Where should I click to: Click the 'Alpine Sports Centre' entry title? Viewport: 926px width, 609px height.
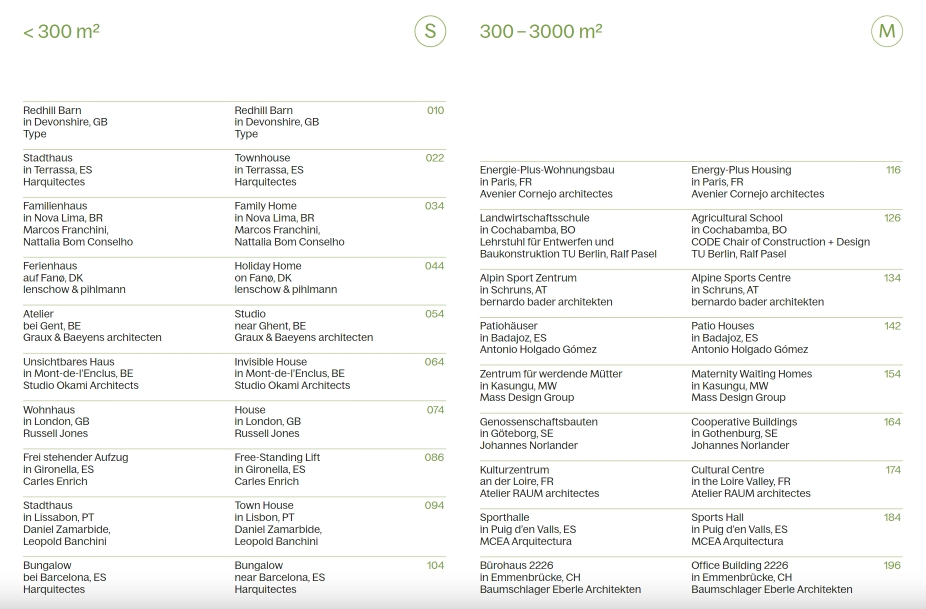coord(741,278)
